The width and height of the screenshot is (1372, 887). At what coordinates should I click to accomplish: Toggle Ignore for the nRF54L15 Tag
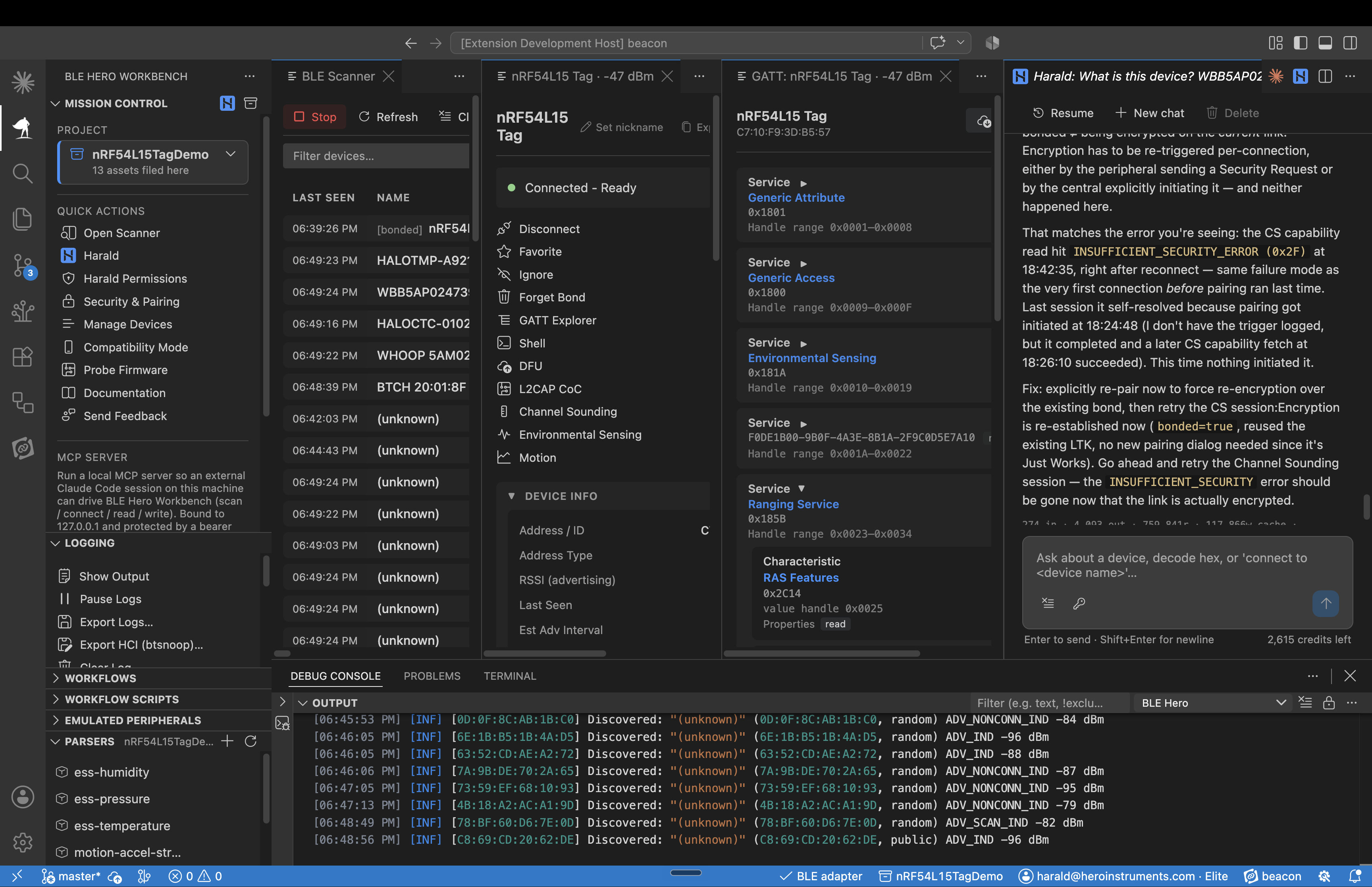coord(536,275)
